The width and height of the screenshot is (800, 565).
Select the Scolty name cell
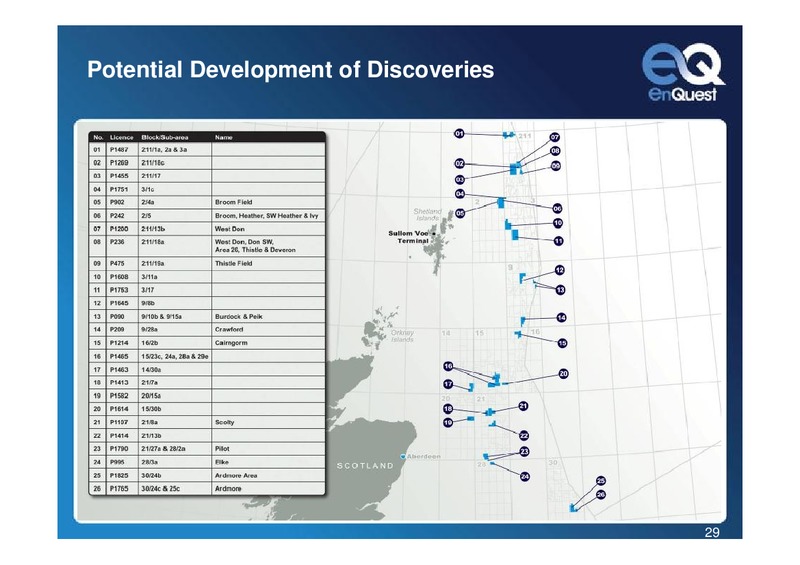(x=268, y=422)
